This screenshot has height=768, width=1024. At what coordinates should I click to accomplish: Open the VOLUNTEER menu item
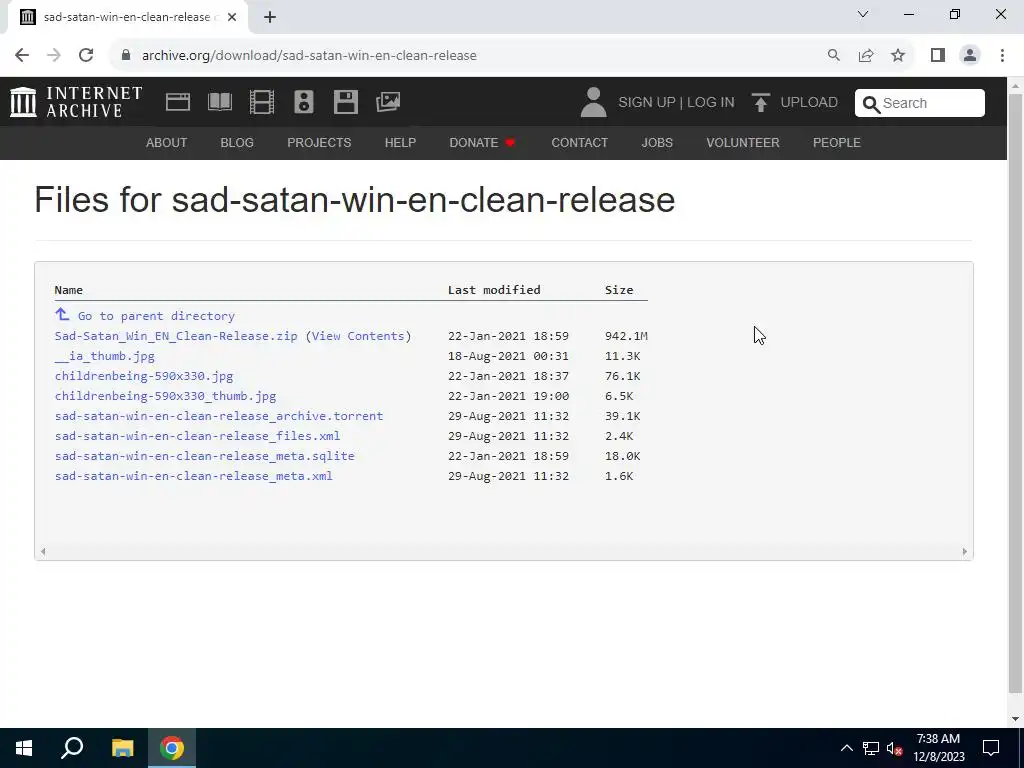[743, 142]
